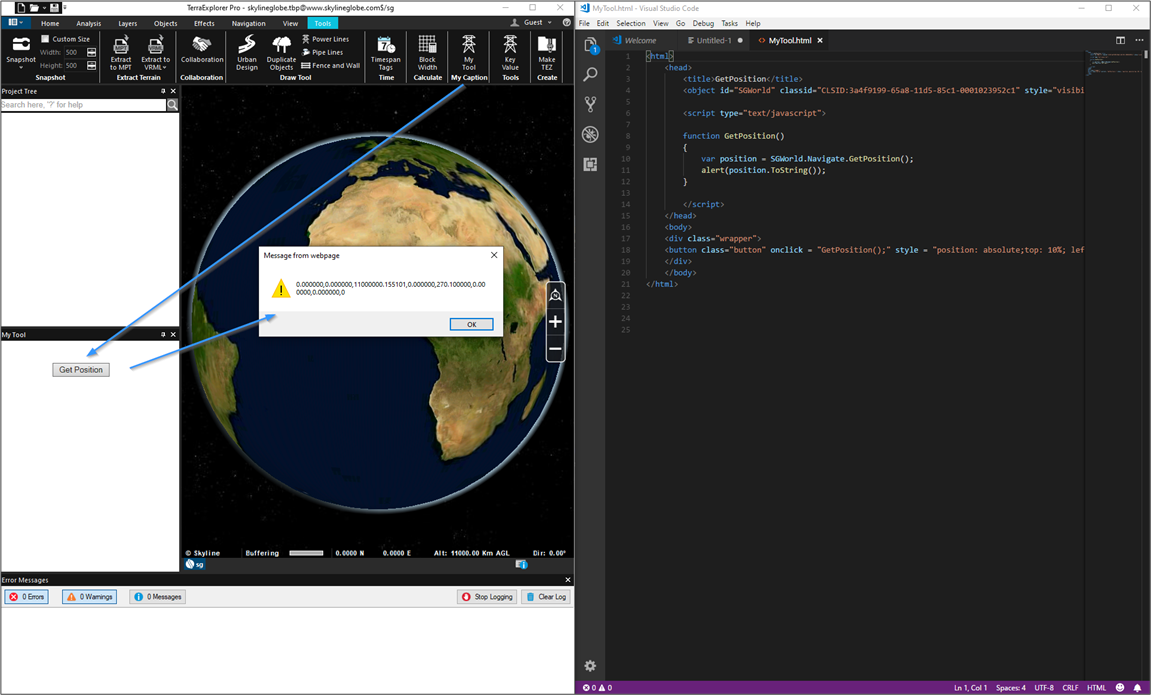
Task: Open the TerraExplorer application menu button
Action: (x=15, y=23)
